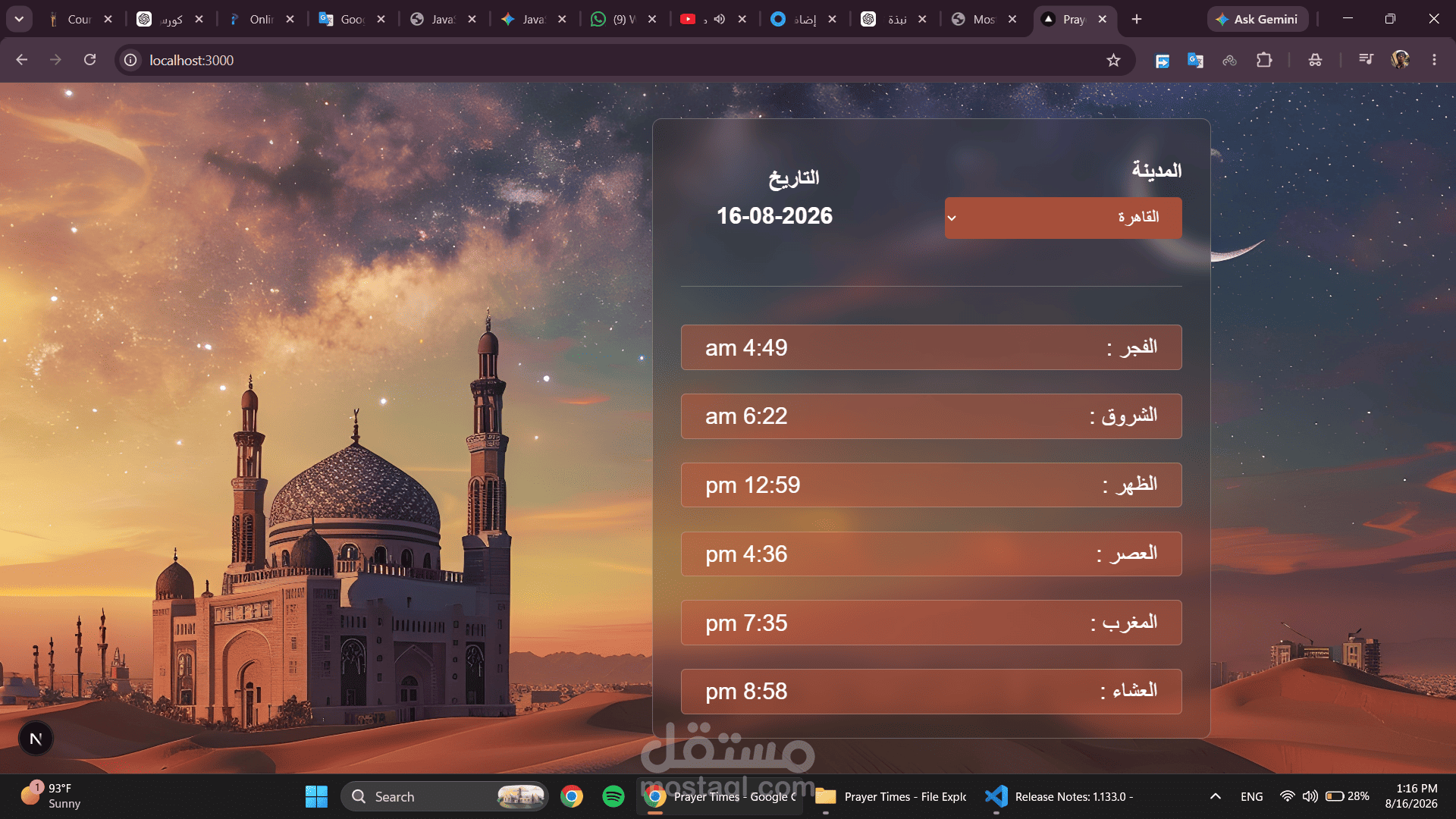Close the Pray tab
This screenshot has height=819, width=1456.
[x=1102, y=20]
